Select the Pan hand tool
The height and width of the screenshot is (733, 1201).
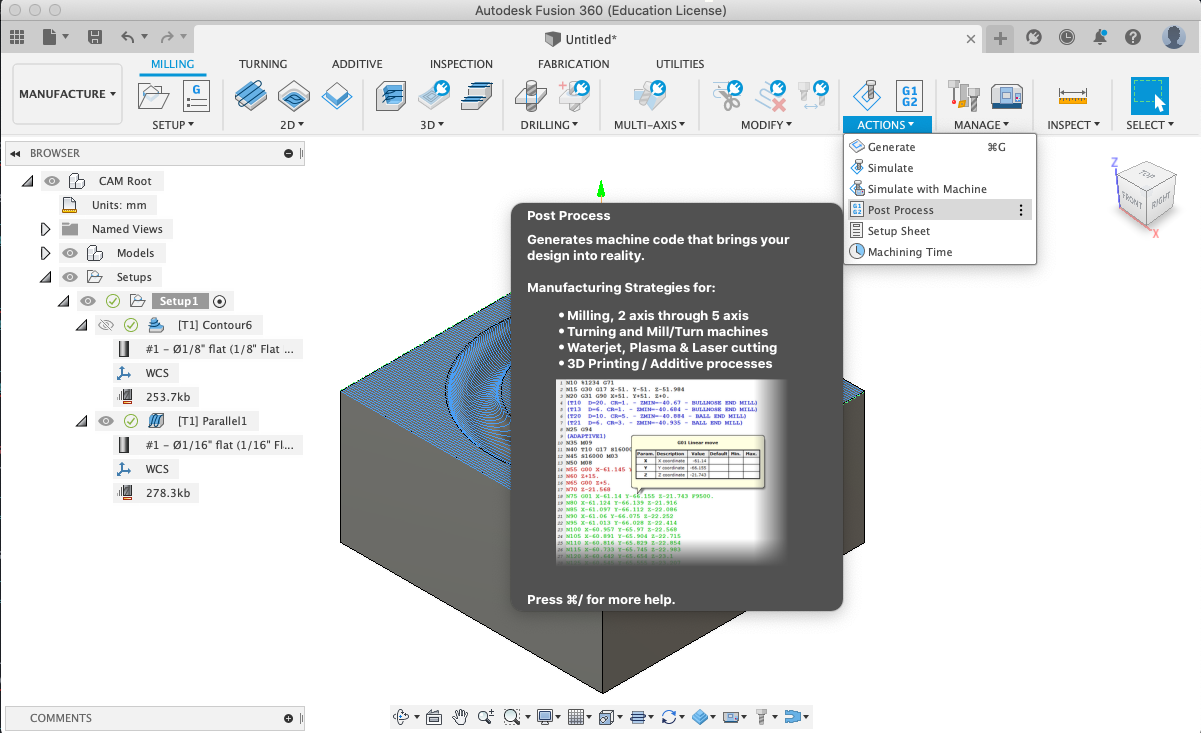[460, 716]
